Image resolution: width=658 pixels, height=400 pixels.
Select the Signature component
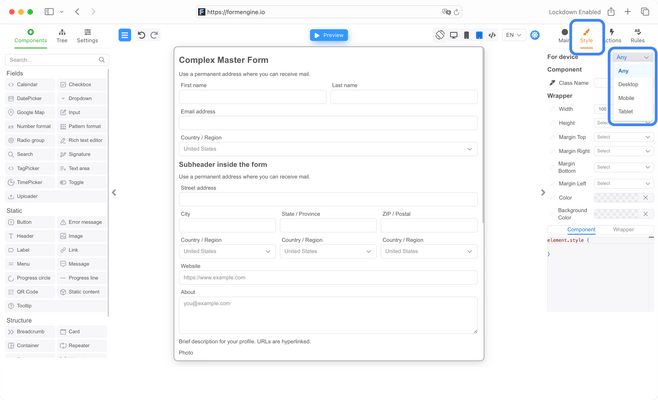coord(82,154)
